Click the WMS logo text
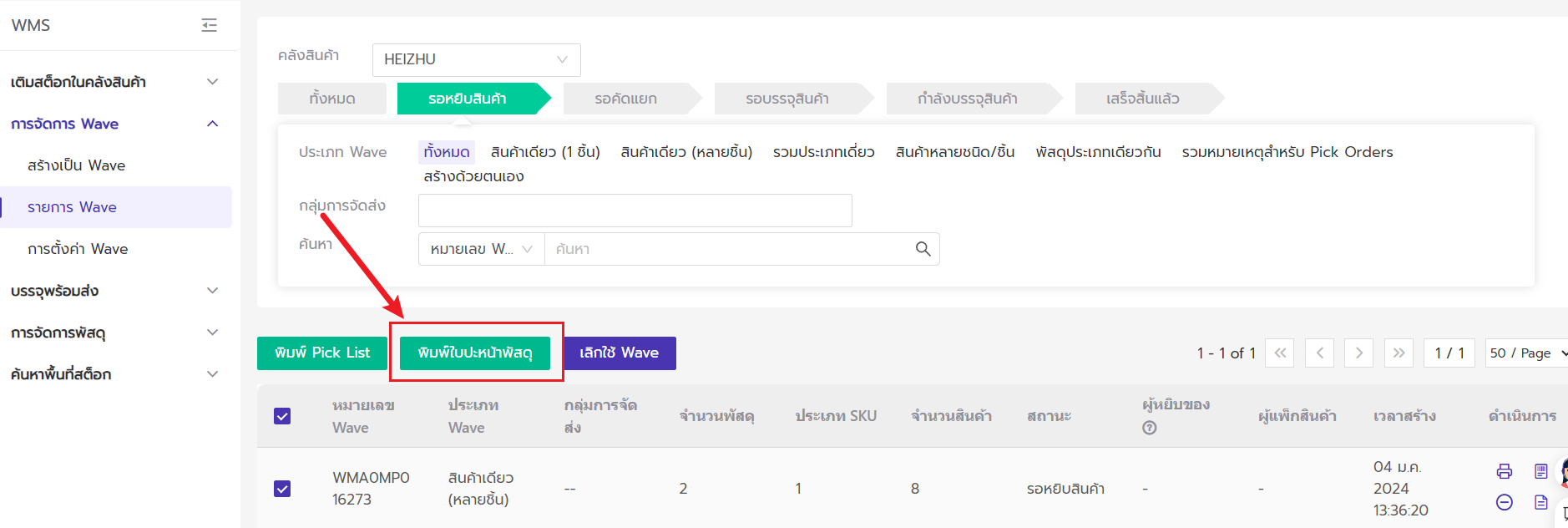This screenshot has width=1568, height=528. (31, 25)
